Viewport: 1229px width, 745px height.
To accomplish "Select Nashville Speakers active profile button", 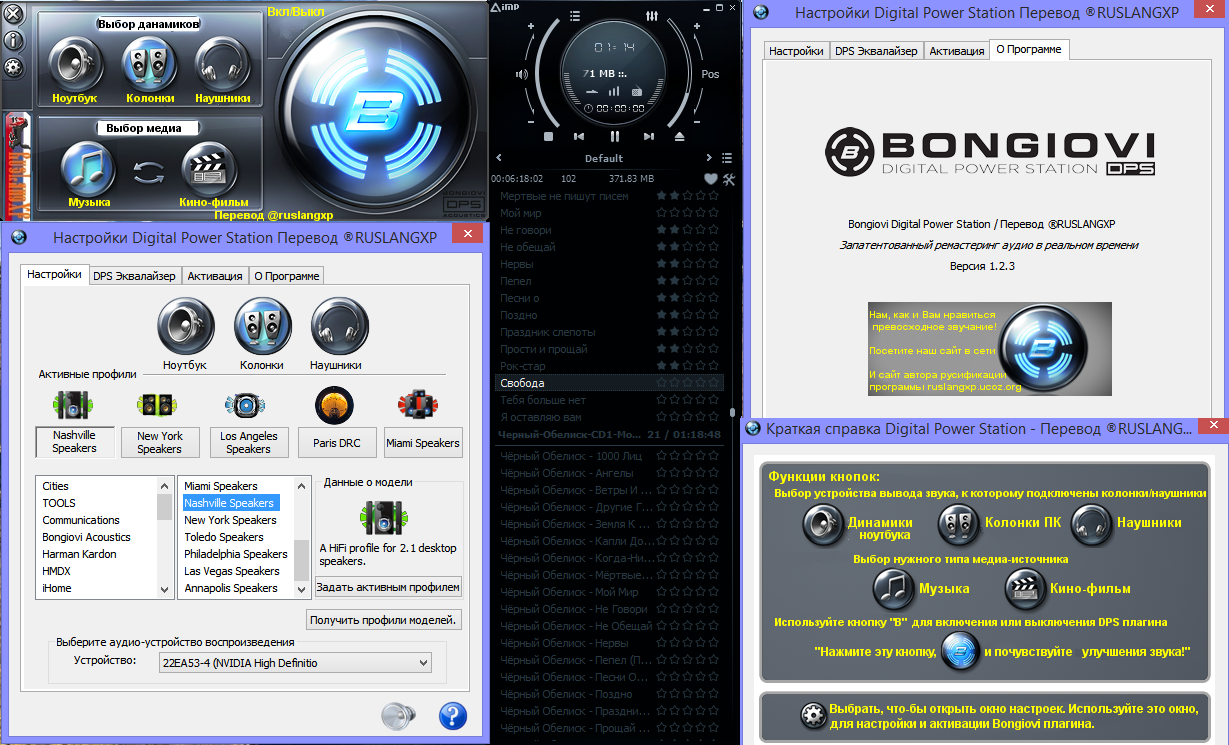I will [74, 442].
